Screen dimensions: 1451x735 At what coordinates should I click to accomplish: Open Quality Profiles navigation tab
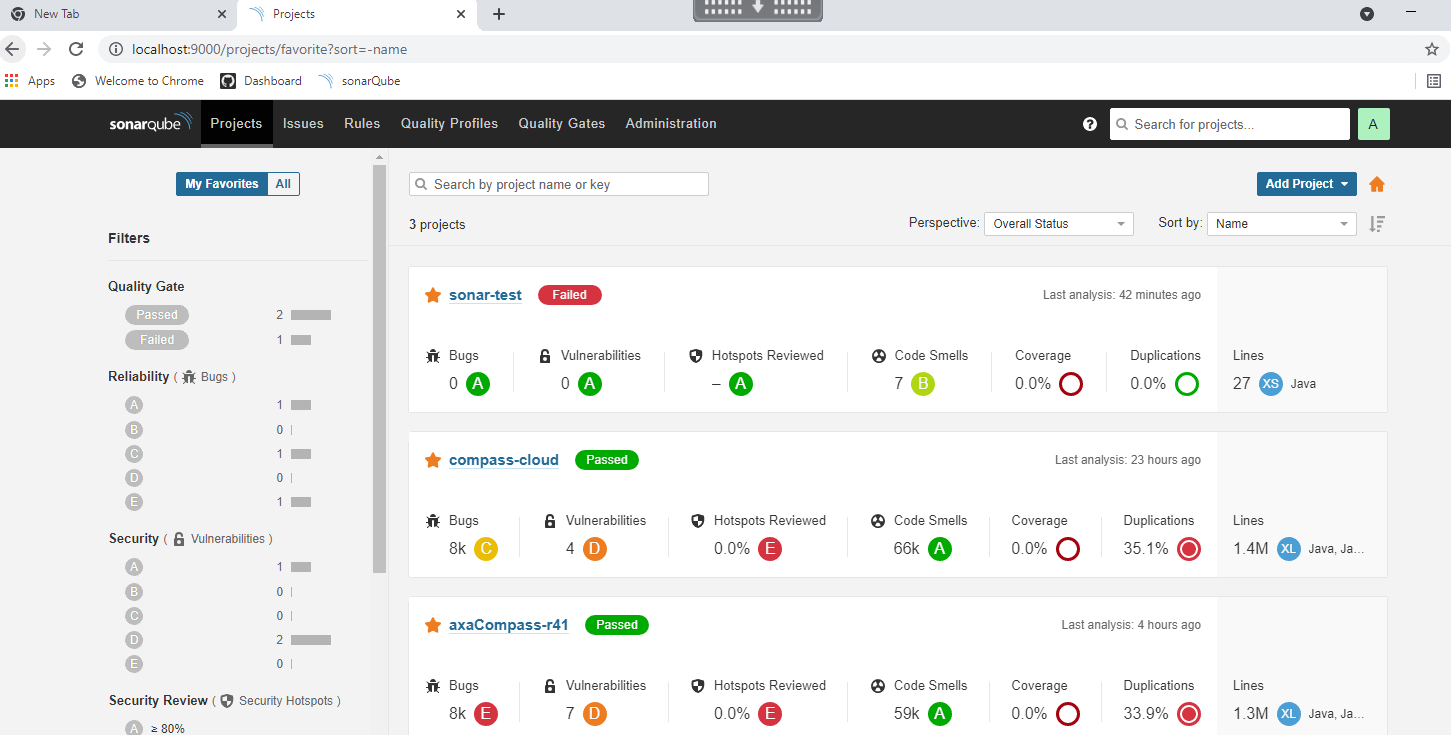(449, 124)
